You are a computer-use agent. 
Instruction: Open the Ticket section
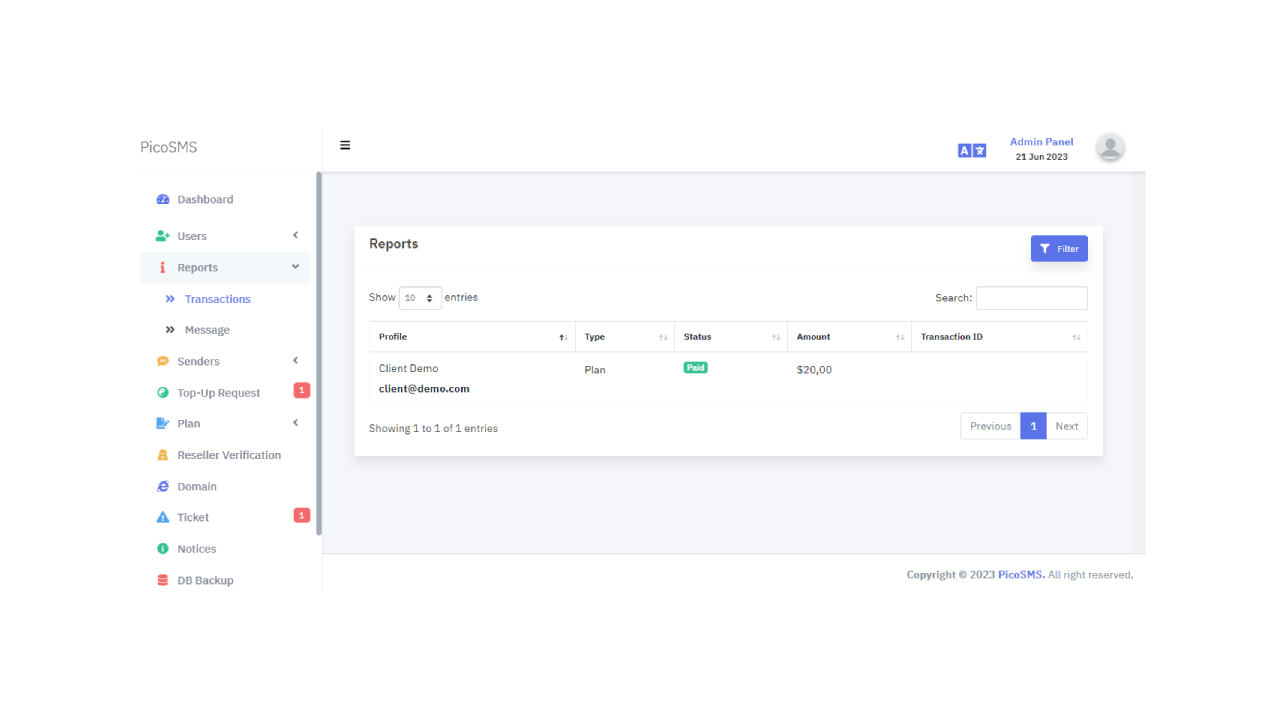193,517
